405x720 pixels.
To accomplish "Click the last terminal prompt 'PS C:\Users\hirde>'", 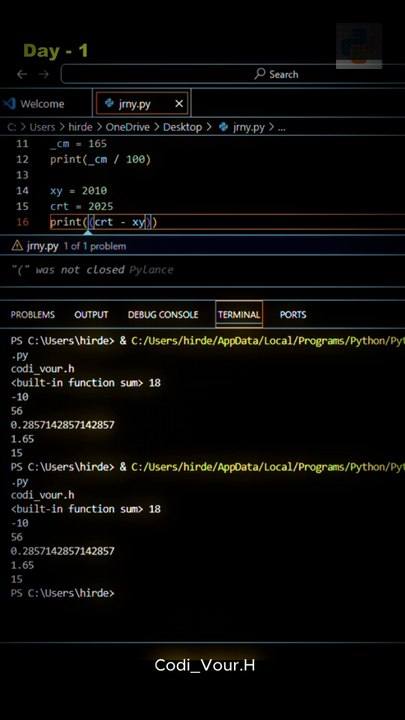I will pos(62,593).
